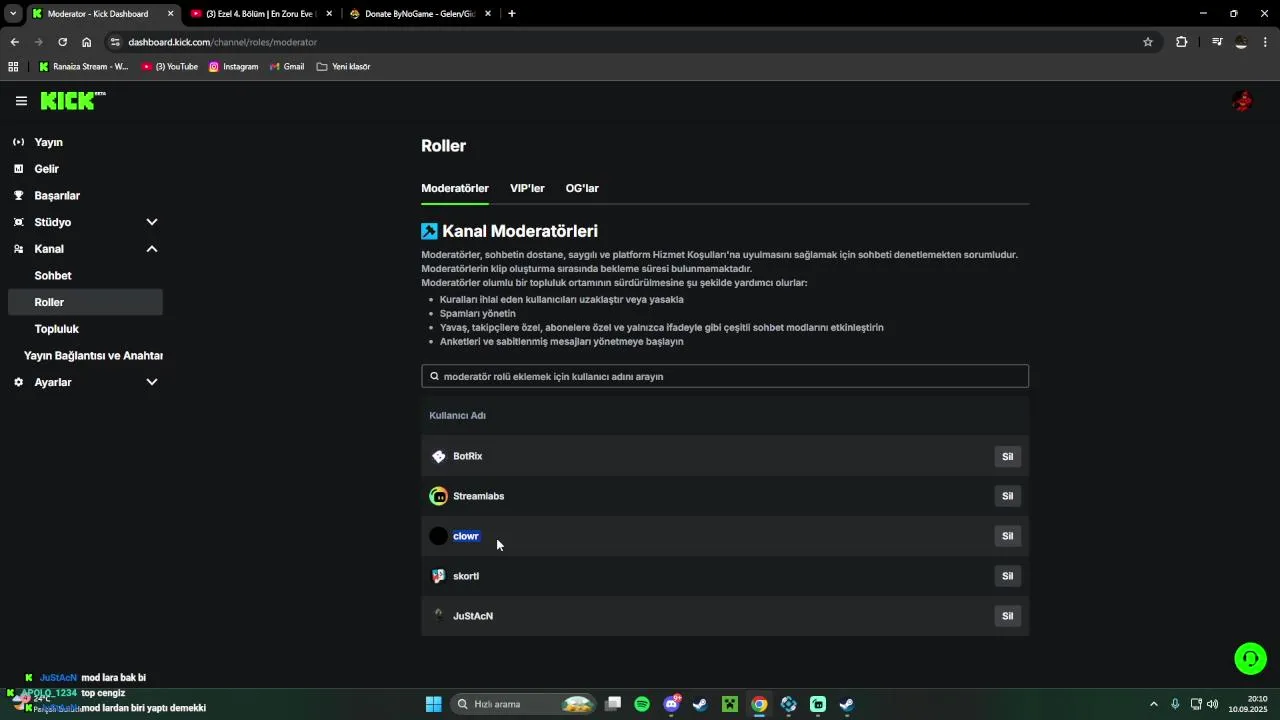Click the username skortl
The image size is (1280, 720).
(466, 576)
